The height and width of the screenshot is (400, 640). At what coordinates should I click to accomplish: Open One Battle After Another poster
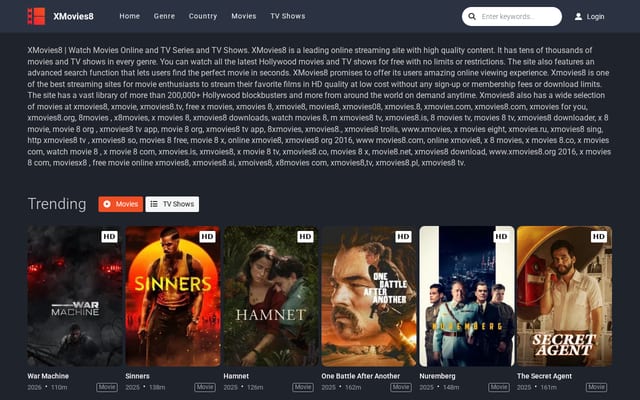(369, 296)
